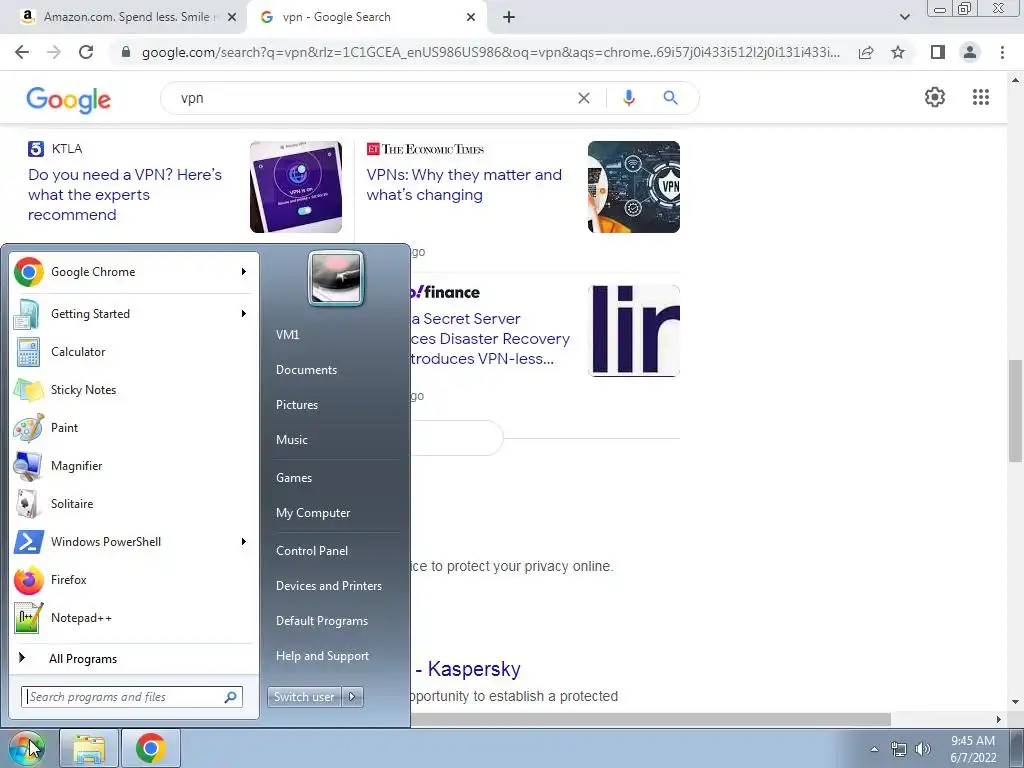The width and height of the screenshot is (1024, 768).
Task: Open KTLA VPN experts article
Action: click(125, 195)
